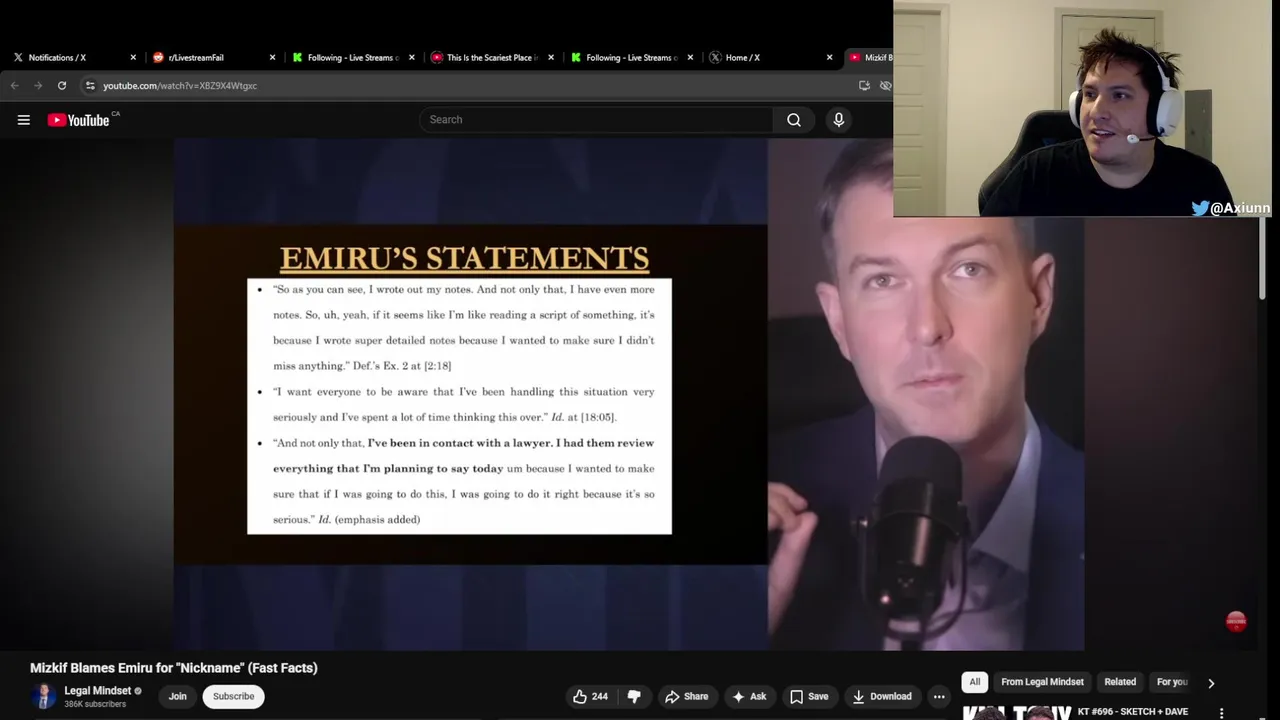Open site information icon in address bar
This screenshot has width=1280, height=720.
[90, 86]
